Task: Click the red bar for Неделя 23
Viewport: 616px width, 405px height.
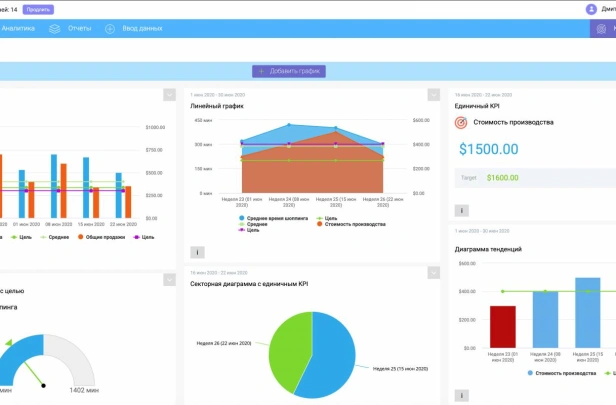Action: [x=503, y=327]
